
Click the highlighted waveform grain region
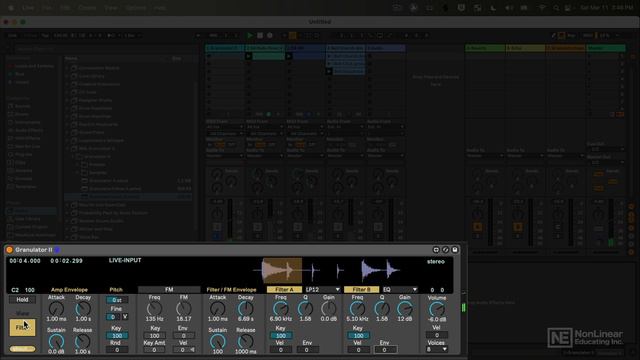[282, 270]
